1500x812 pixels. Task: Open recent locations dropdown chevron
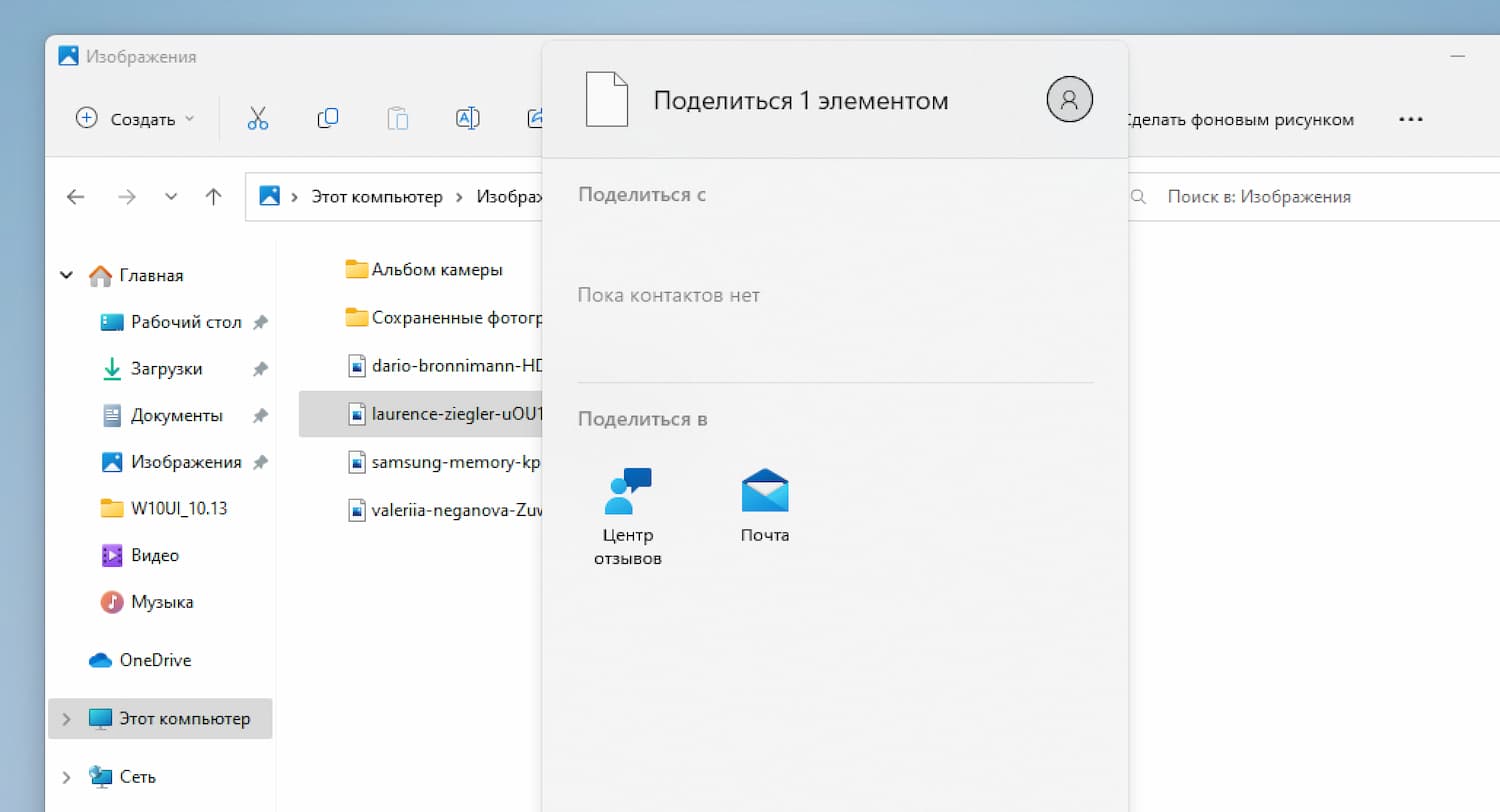[171, 197]
